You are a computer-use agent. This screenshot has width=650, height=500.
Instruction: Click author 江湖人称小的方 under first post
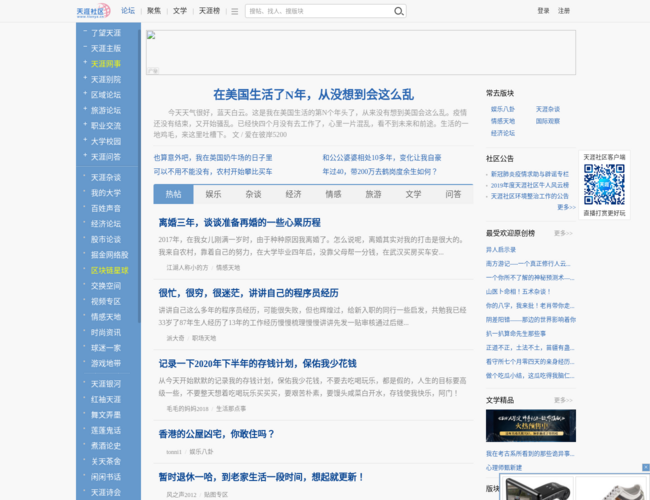187,268
